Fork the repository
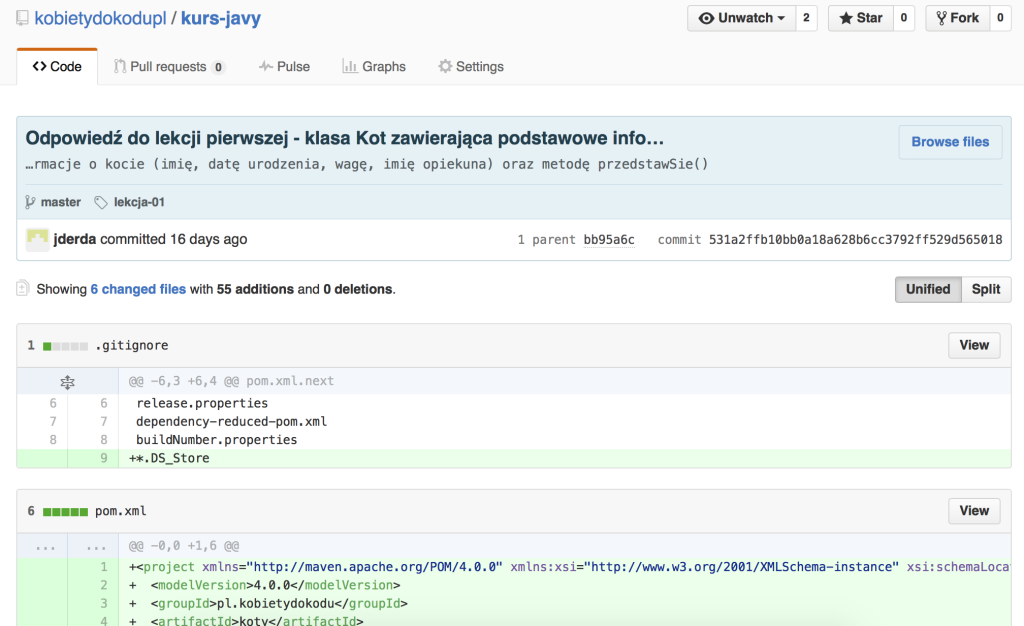The height and width of the screenshot is (626, 1024). click(957, 18)
